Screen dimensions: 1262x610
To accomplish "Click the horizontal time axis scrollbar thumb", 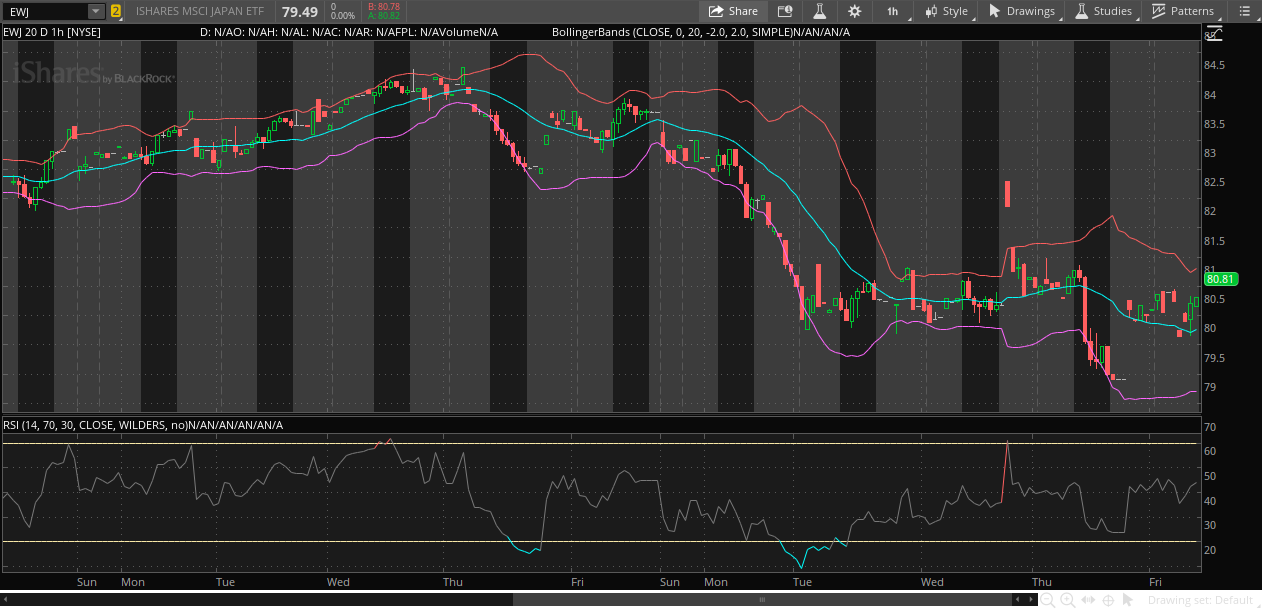I will tap(762, 600).
